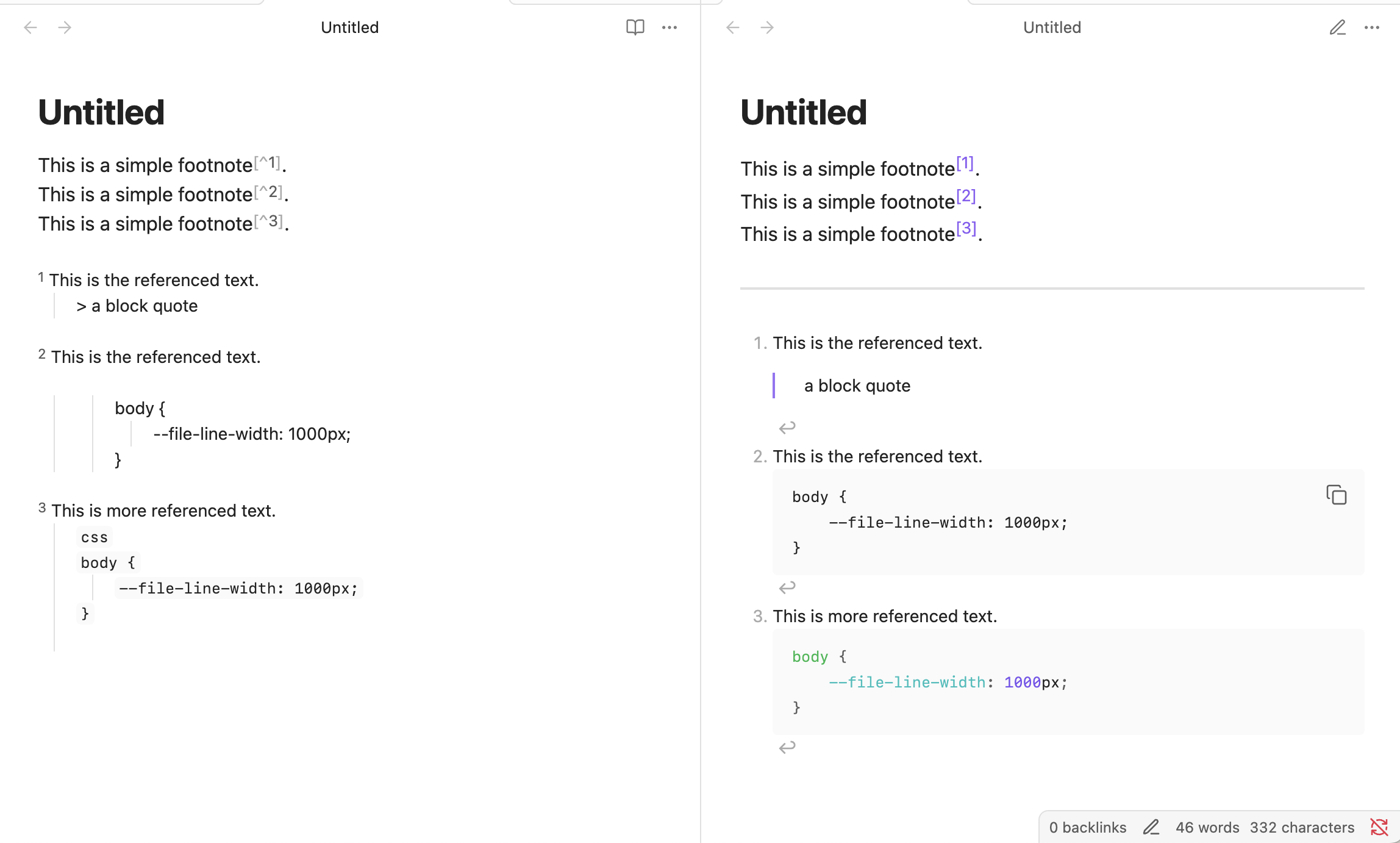Follow the [3] footnote reference link
Viewport: 1400px width, 843px height.
[x=966, y=229]
